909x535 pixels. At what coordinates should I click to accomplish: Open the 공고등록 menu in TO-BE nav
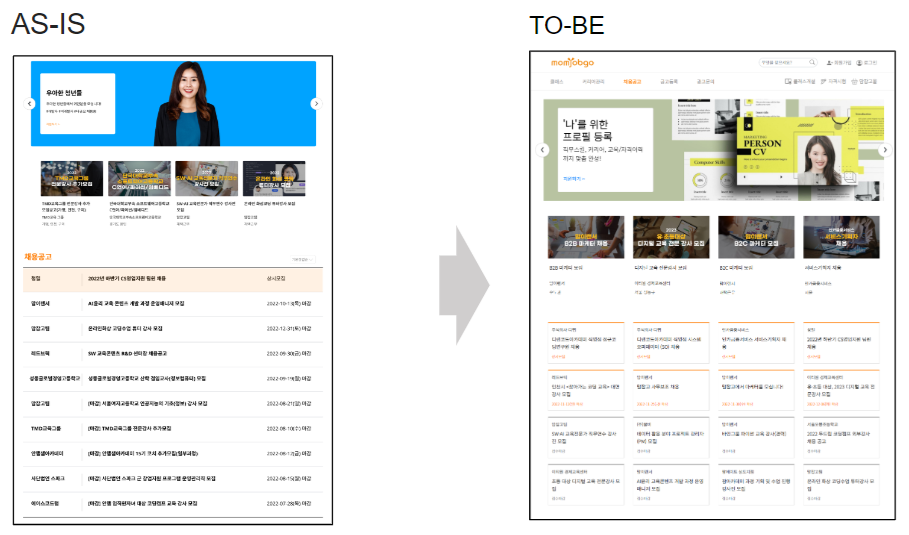[x=669, y=81]
